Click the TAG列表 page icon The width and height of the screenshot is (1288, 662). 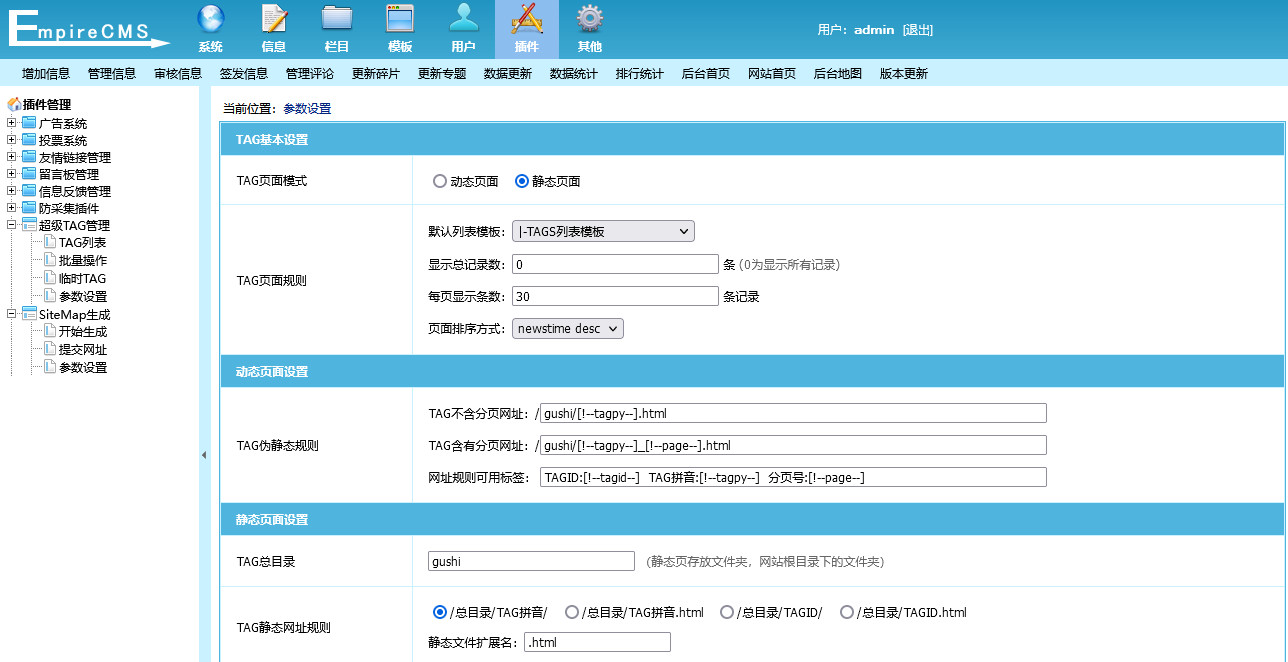pos(50,242)
